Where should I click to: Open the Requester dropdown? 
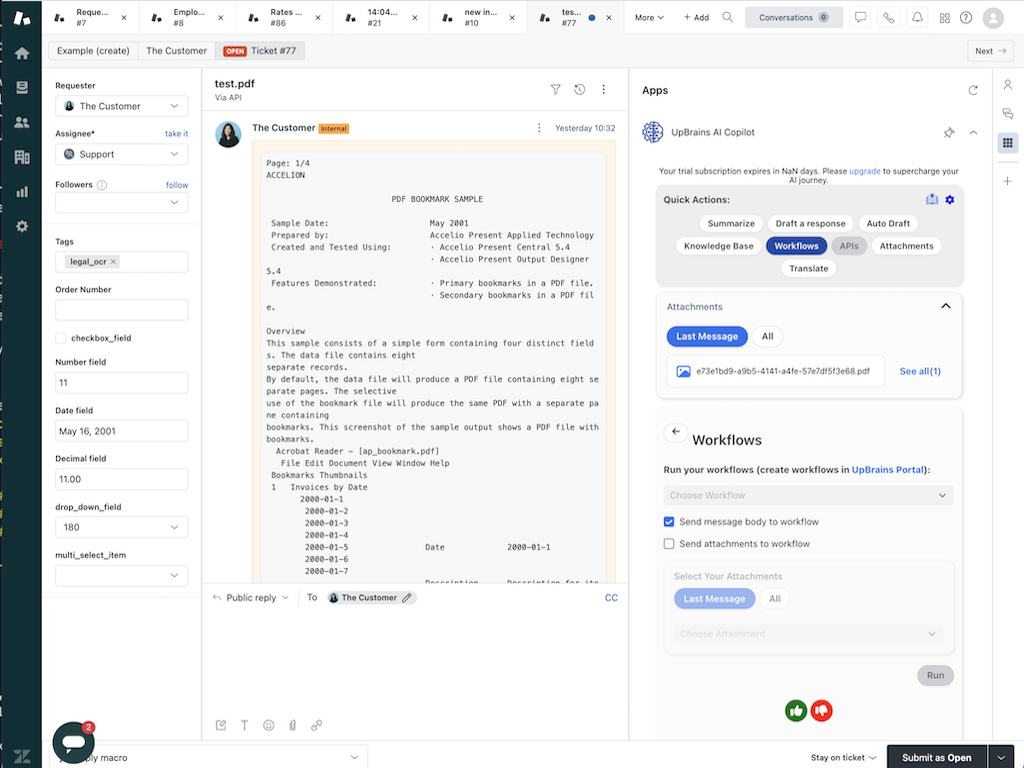(121, 106)
